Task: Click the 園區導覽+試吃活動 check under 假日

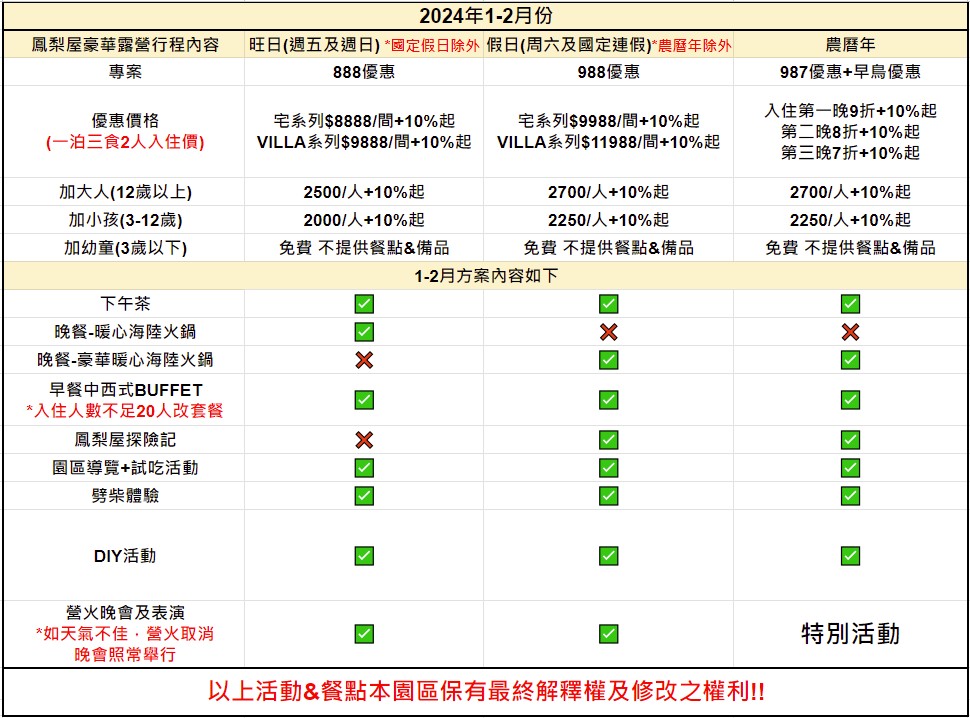Action: (609, 468)
